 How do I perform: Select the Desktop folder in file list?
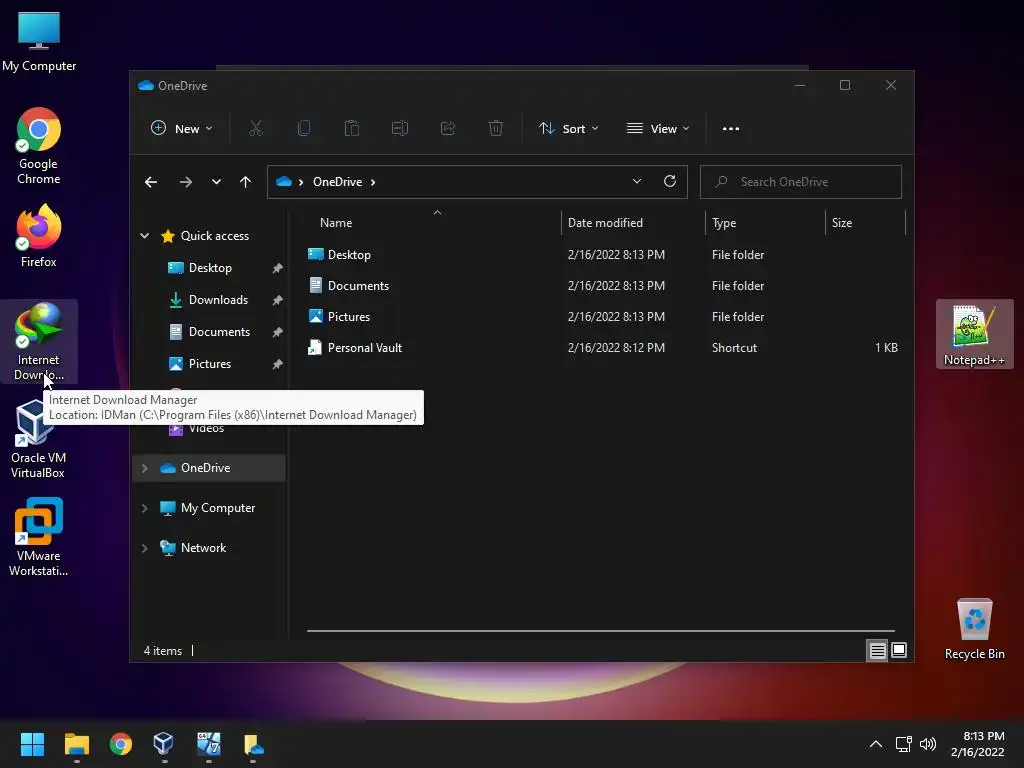(602, 255)
